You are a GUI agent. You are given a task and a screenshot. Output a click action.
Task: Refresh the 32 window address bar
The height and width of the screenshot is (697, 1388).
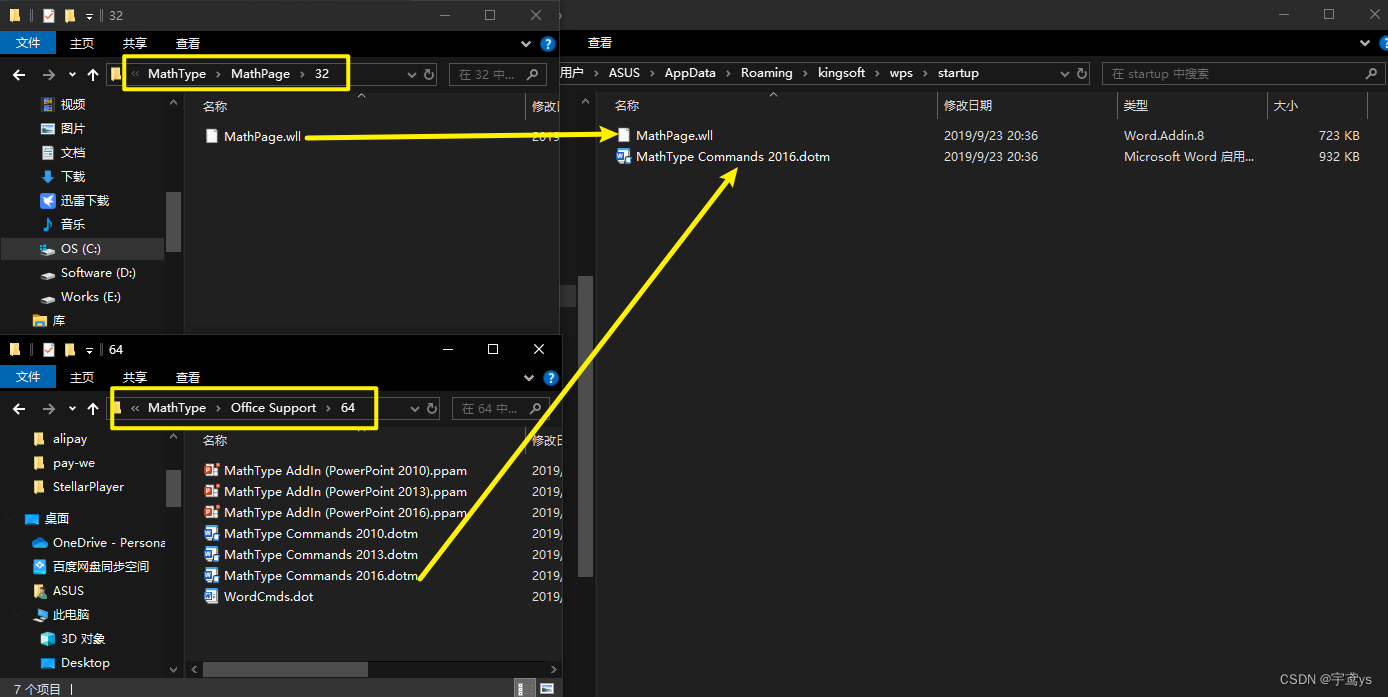click(429, 74)
